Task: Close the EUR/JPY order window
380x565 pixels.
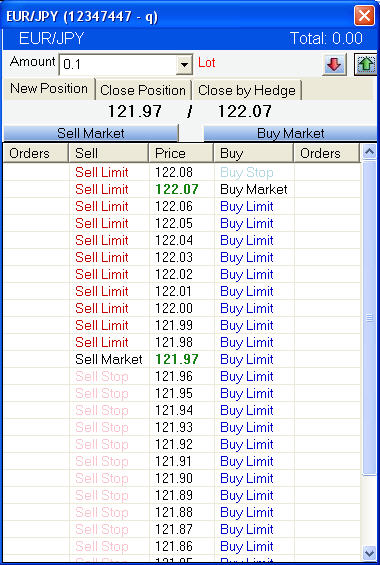Action: point(364,15)
